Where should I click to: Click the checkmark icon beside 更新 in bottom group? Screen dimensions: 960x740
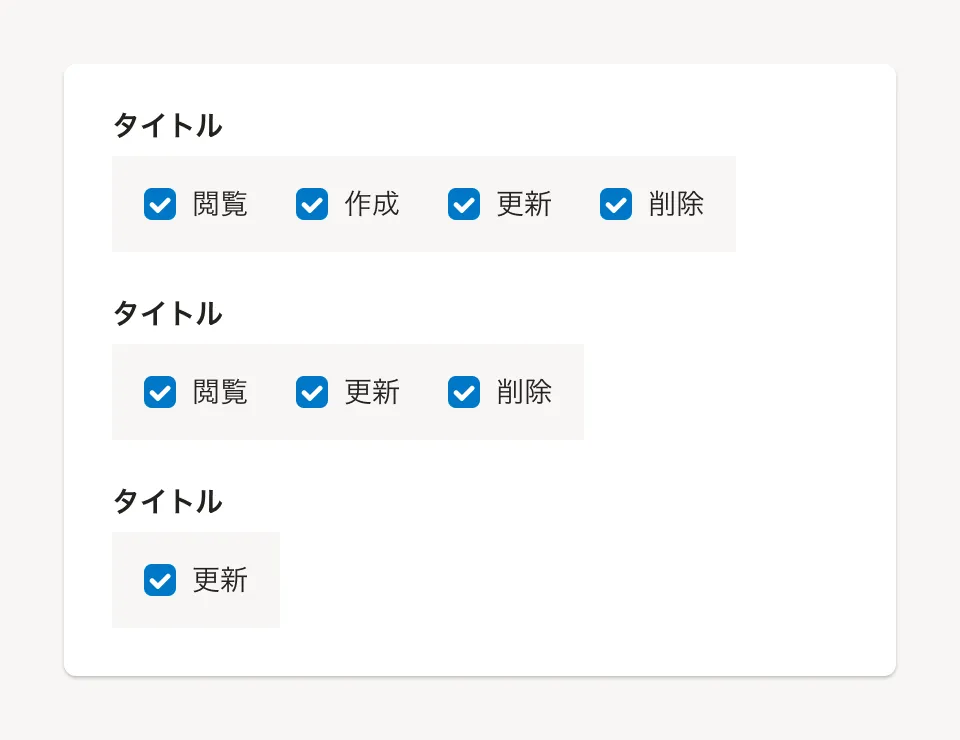(160, 580)
